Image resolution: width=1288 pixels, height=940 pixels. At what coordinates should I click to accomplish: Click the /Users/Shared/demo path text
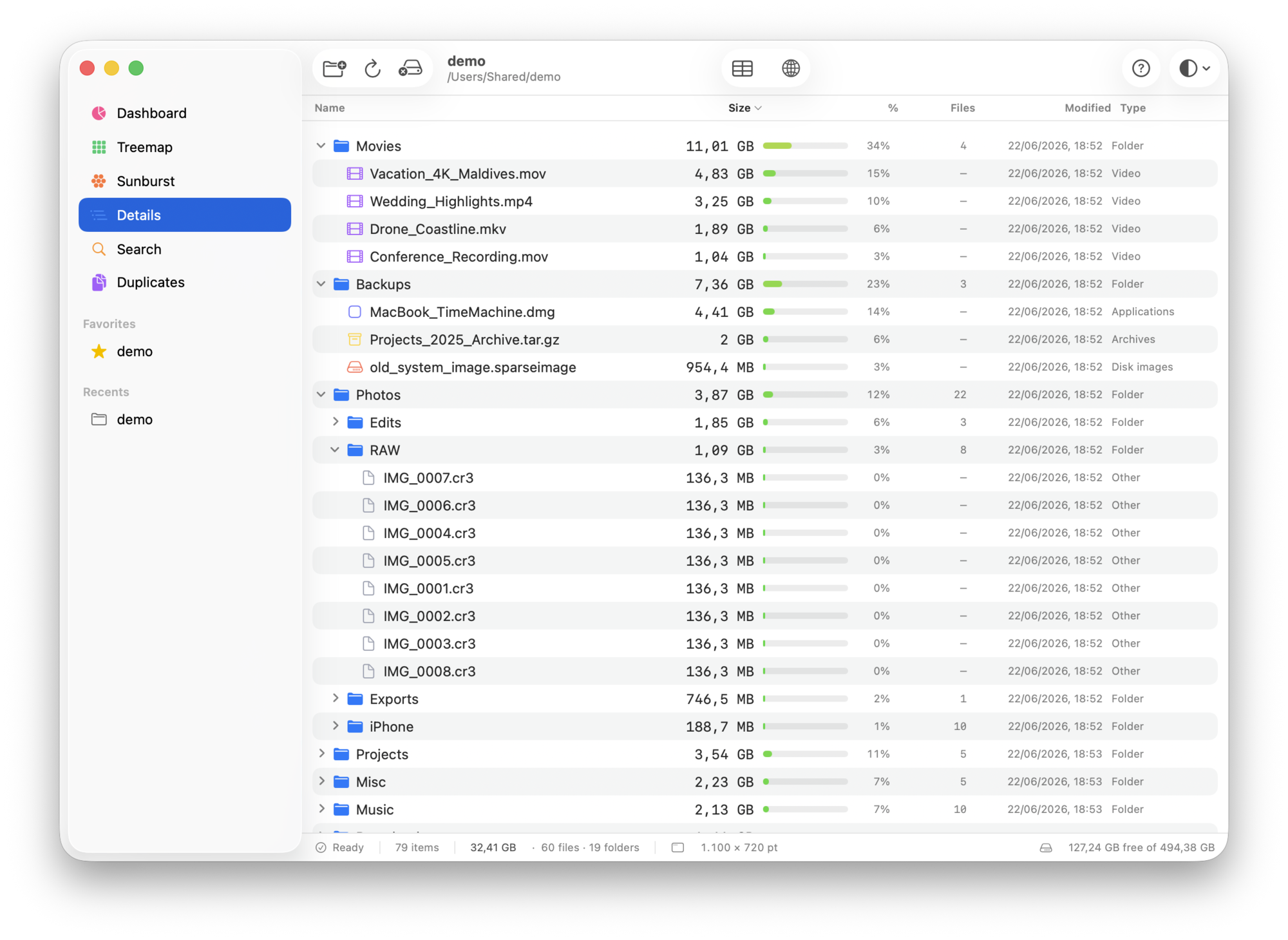click(x=504, y=77)
